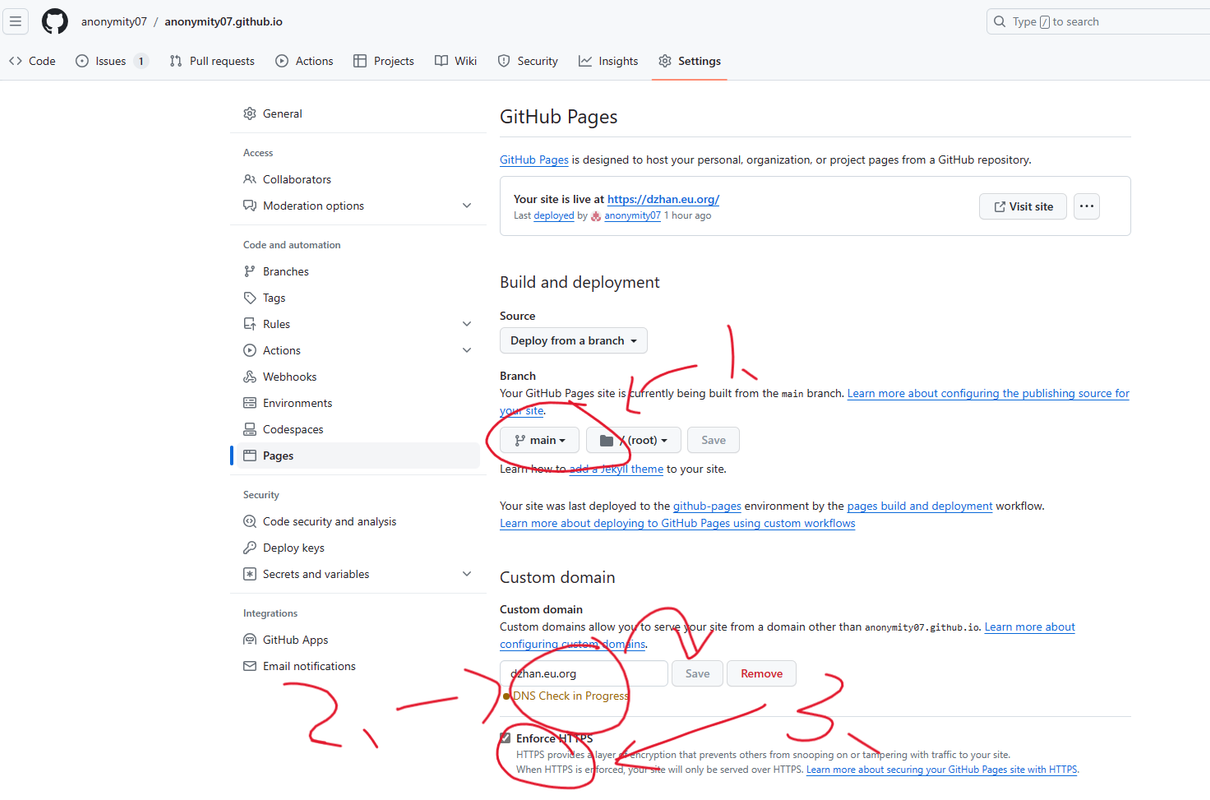The width and height of the screenshot is (1210, 800).
Task: Open the https://dzhan.eu.org/ link
Action: click(x=663, y=199)
